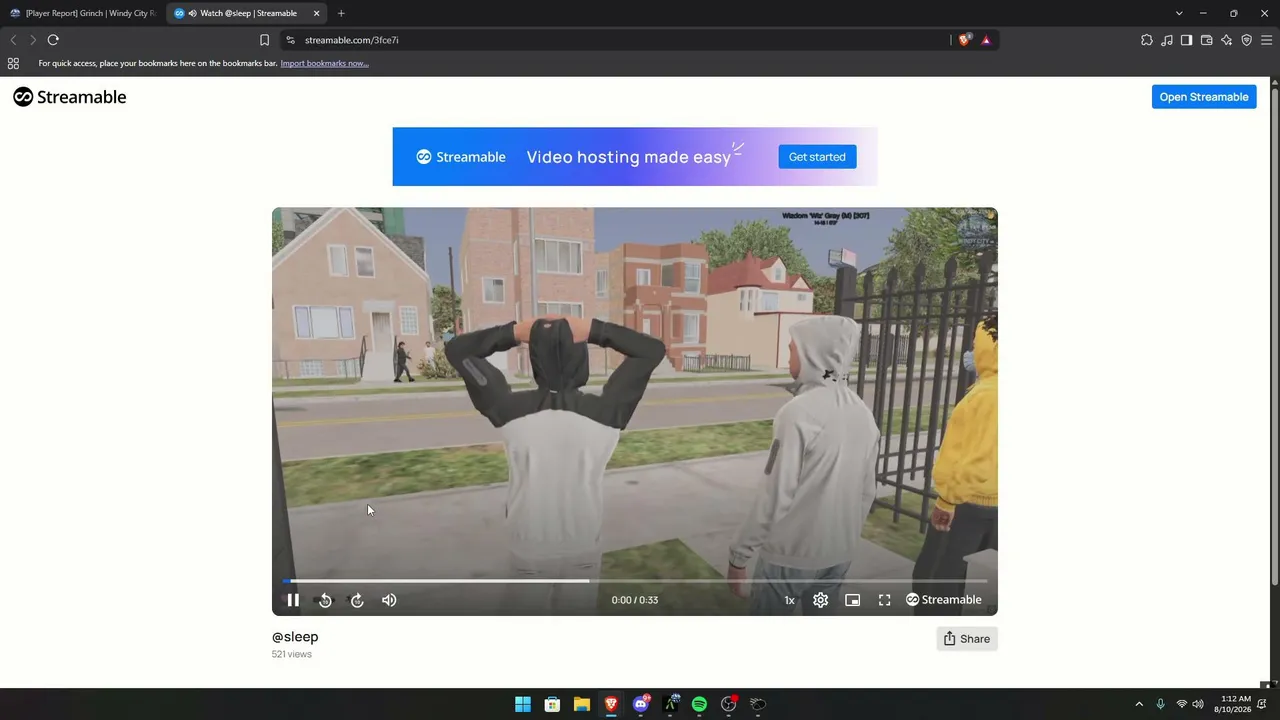This screenshot has height=720, width=1280.
Task: Click the Brave browser taskbar icon
Action: pos(611,704)
